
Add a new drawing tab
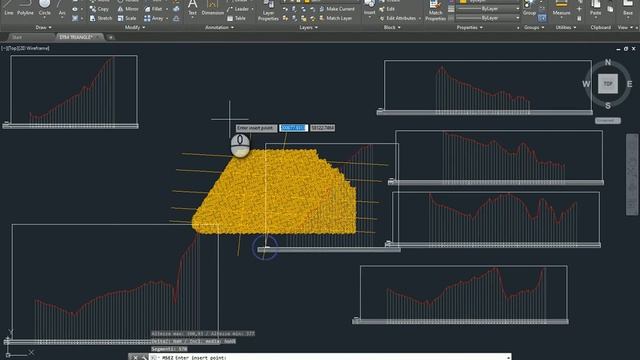[x=110, y=38]
